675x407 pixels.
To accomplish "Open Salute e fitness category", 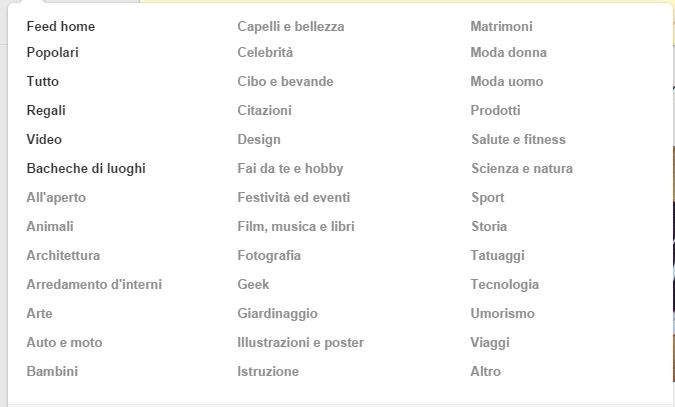I will (518, 139).
